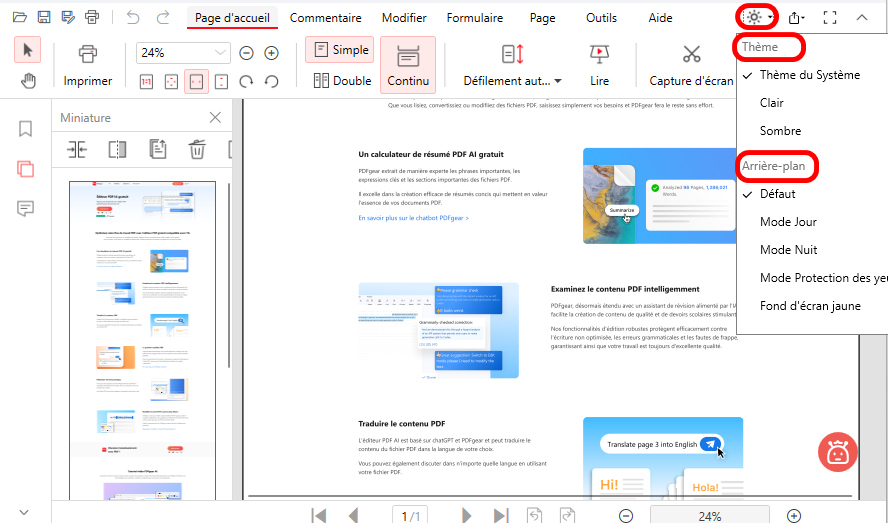Image resolution: width=888 pixels, height=523 pixels.
Task: Open the zoom percentage combo box in ribbon
Action: [183, 53]
